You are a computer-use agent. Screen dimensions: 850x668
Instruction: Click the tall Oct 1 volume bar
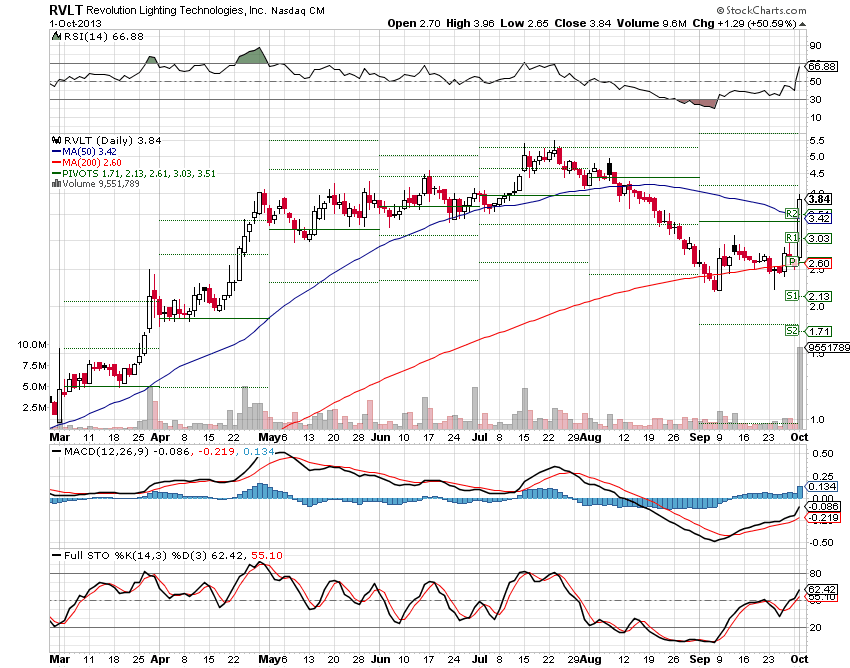coord(800,388)
